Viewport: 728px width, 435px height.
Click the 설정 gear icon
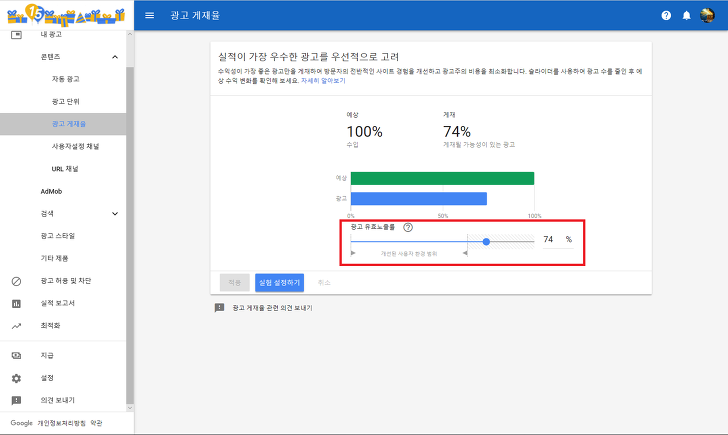point(16,378)
